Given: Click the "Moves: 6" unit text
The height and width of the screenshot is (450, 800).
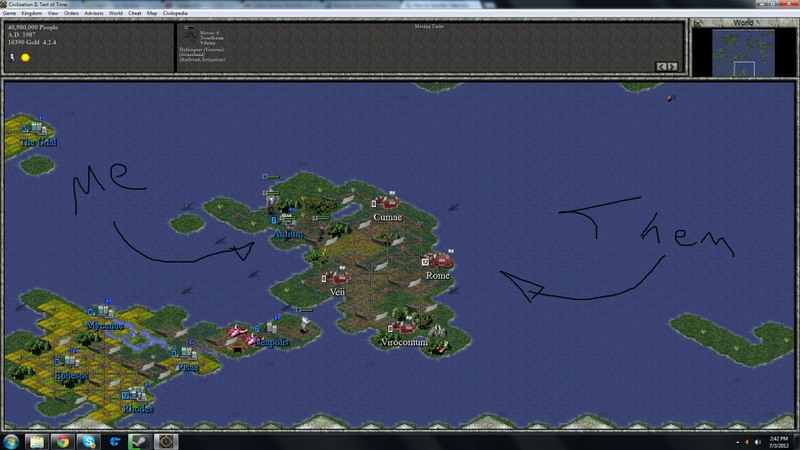Looking at the screenshot, I should point(209,33).
